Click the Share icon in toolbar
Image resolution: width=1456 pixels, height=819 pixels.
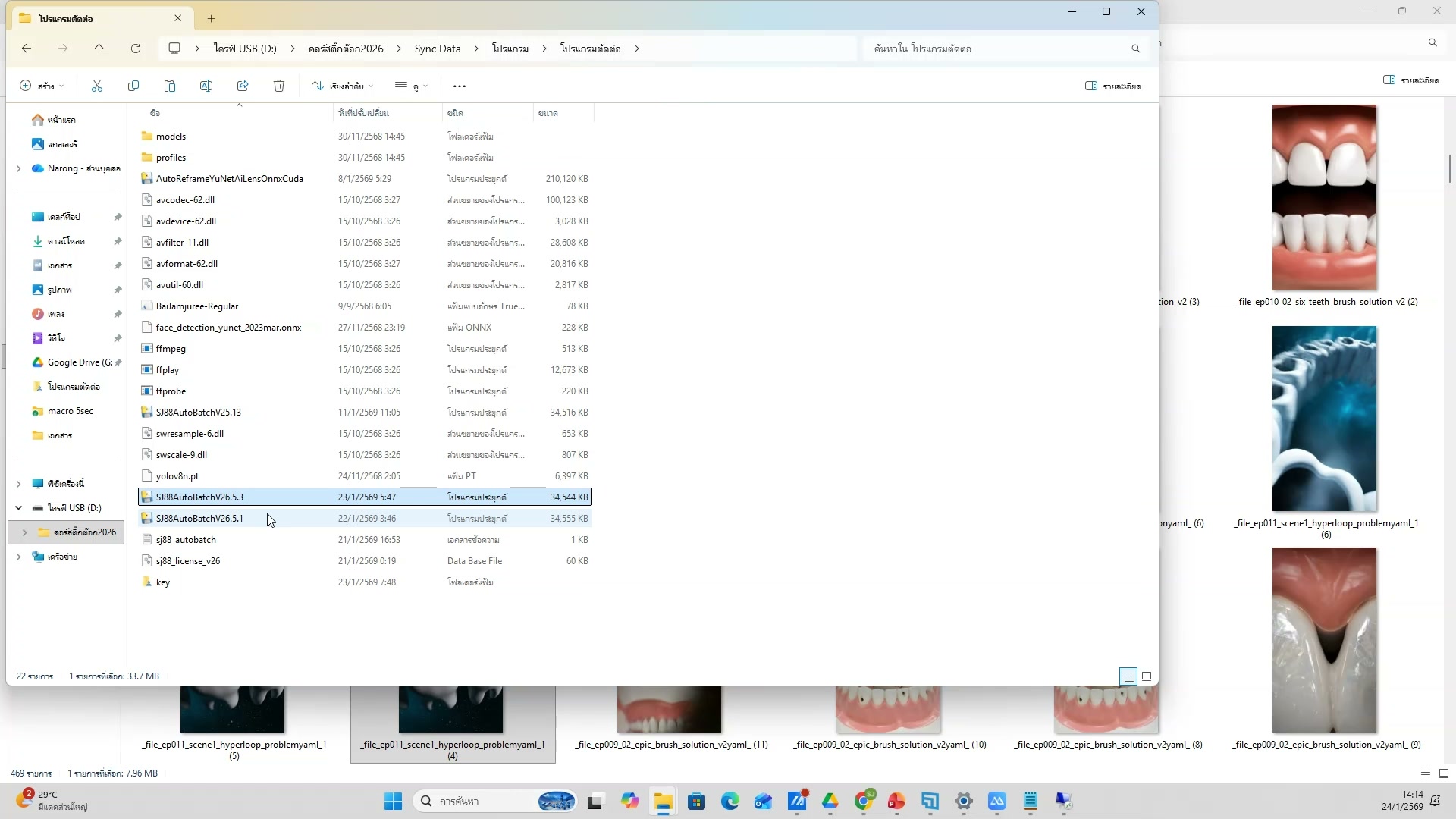click(x=243, y=86)
